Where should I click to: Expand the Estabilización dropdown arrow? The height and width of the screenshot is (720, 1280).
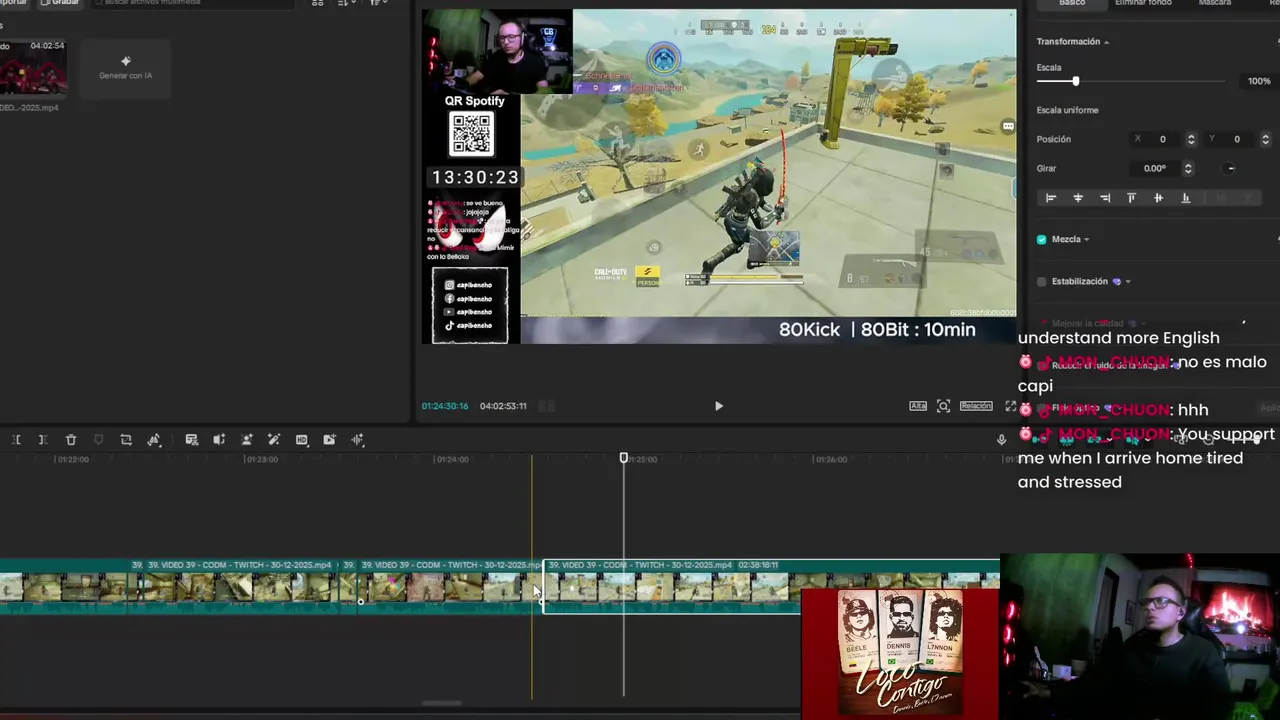(x=1128, y=282)
